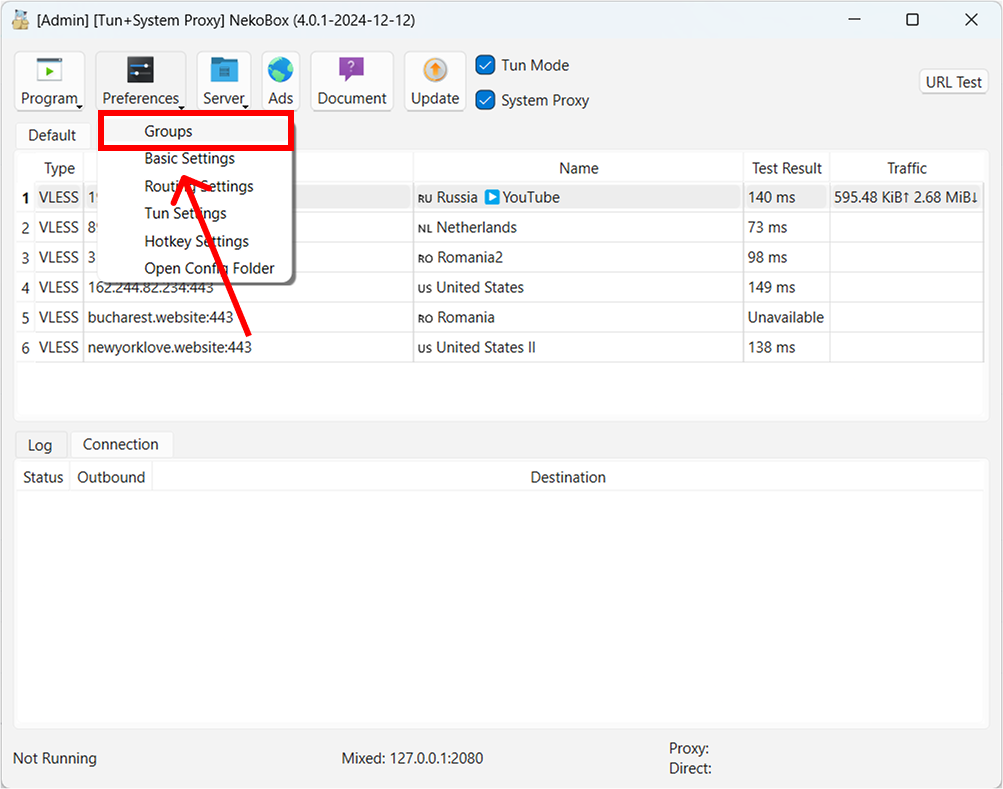The height and width of the screenshot is (789, 1003).
Task: Click the Ads globe icon
Action: (280, 70)
